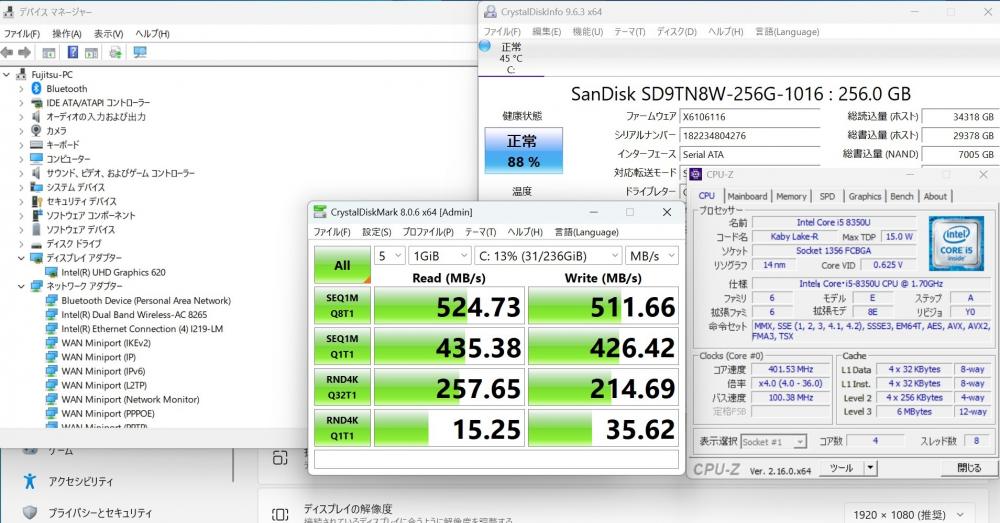1000x523 pixels.
Task: Click the Intel Core i5 logo in CPU-Z
Action: pos(956,244)
